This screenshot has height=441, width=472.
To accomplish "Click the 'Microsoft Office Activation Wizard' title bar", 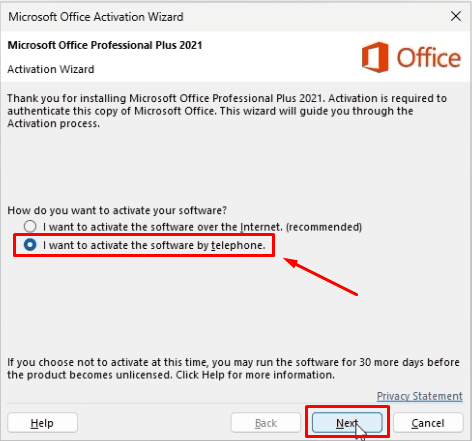I will pyautogui.click(x=96, y=17).
